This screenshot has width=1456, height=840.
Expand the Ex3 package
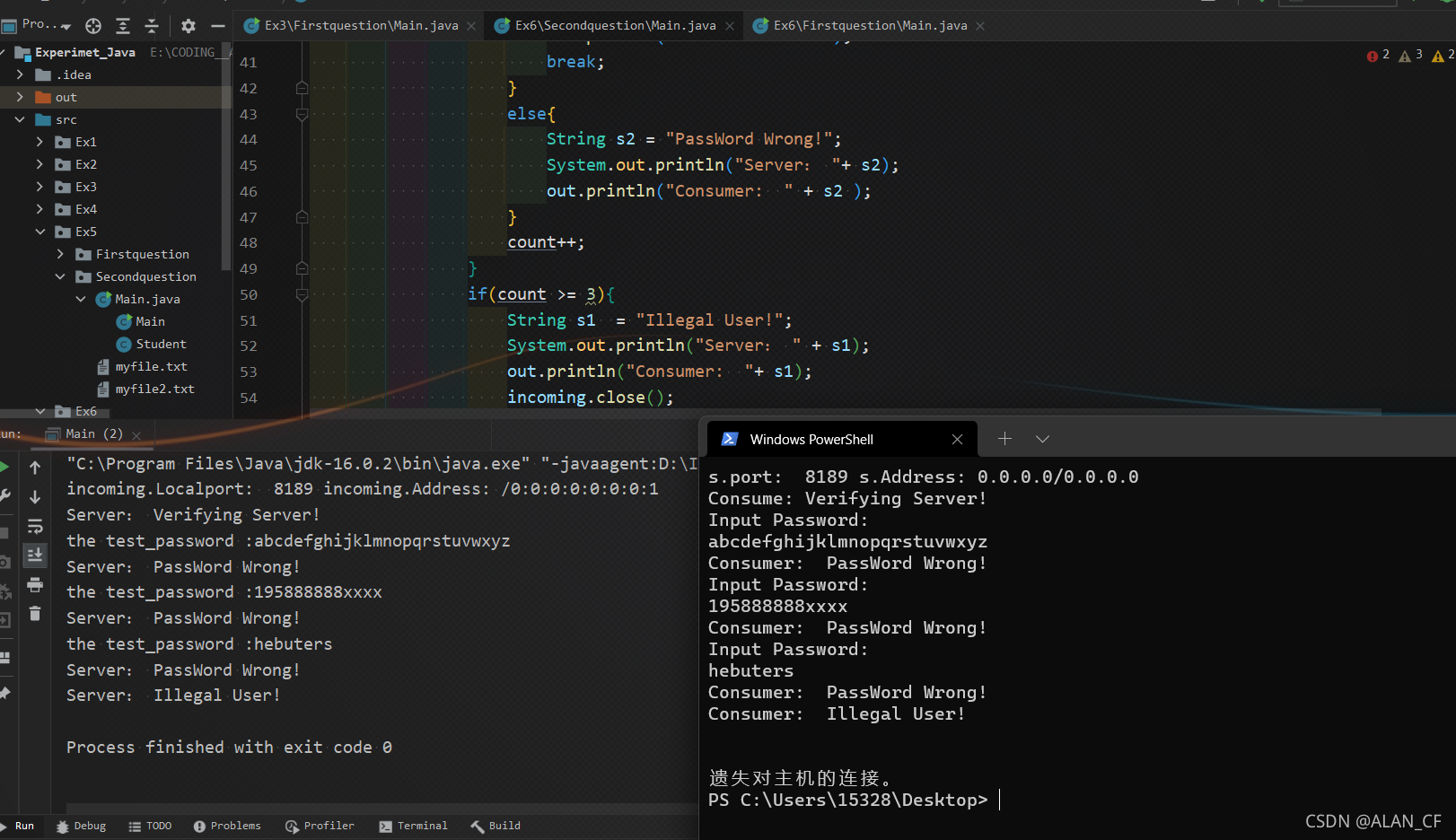39,187
